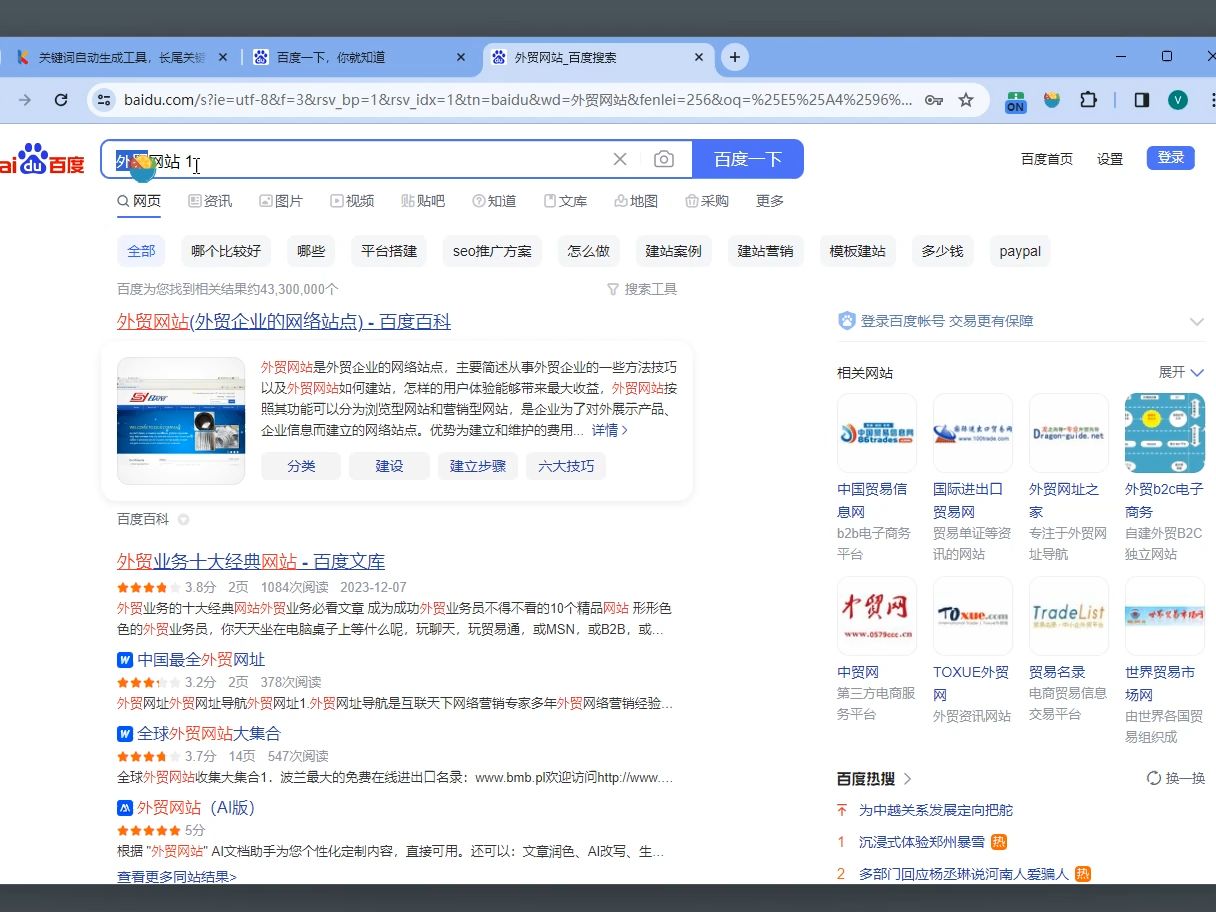Refresh hot searches with 换一换
The image size is (1216, 912).
tap(1176, 778)
